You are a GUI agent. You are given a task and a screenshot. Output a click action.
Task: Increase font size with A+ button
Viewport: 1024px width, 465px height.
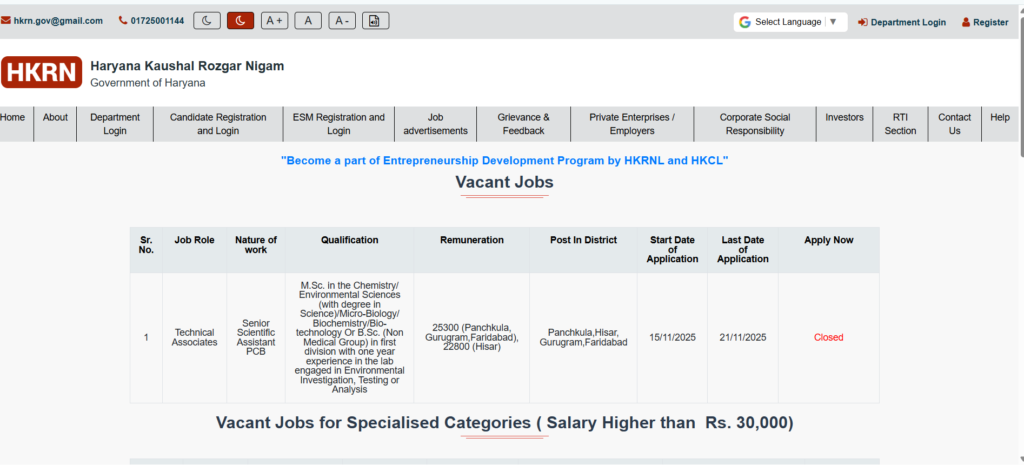click(x=274, y=21)
